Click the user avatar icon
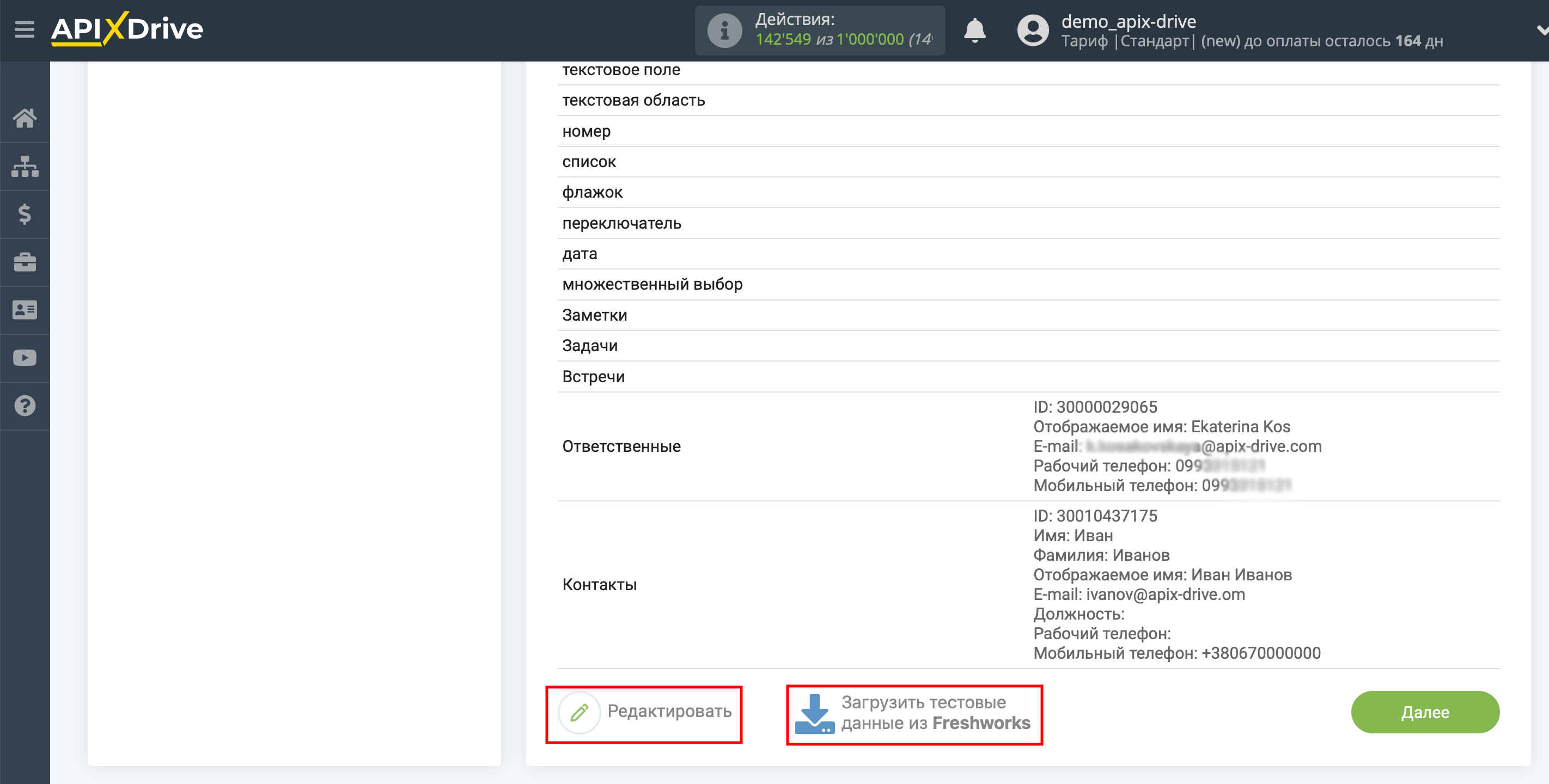This screenshot has height=784, width=1549. pos(1033,30)
